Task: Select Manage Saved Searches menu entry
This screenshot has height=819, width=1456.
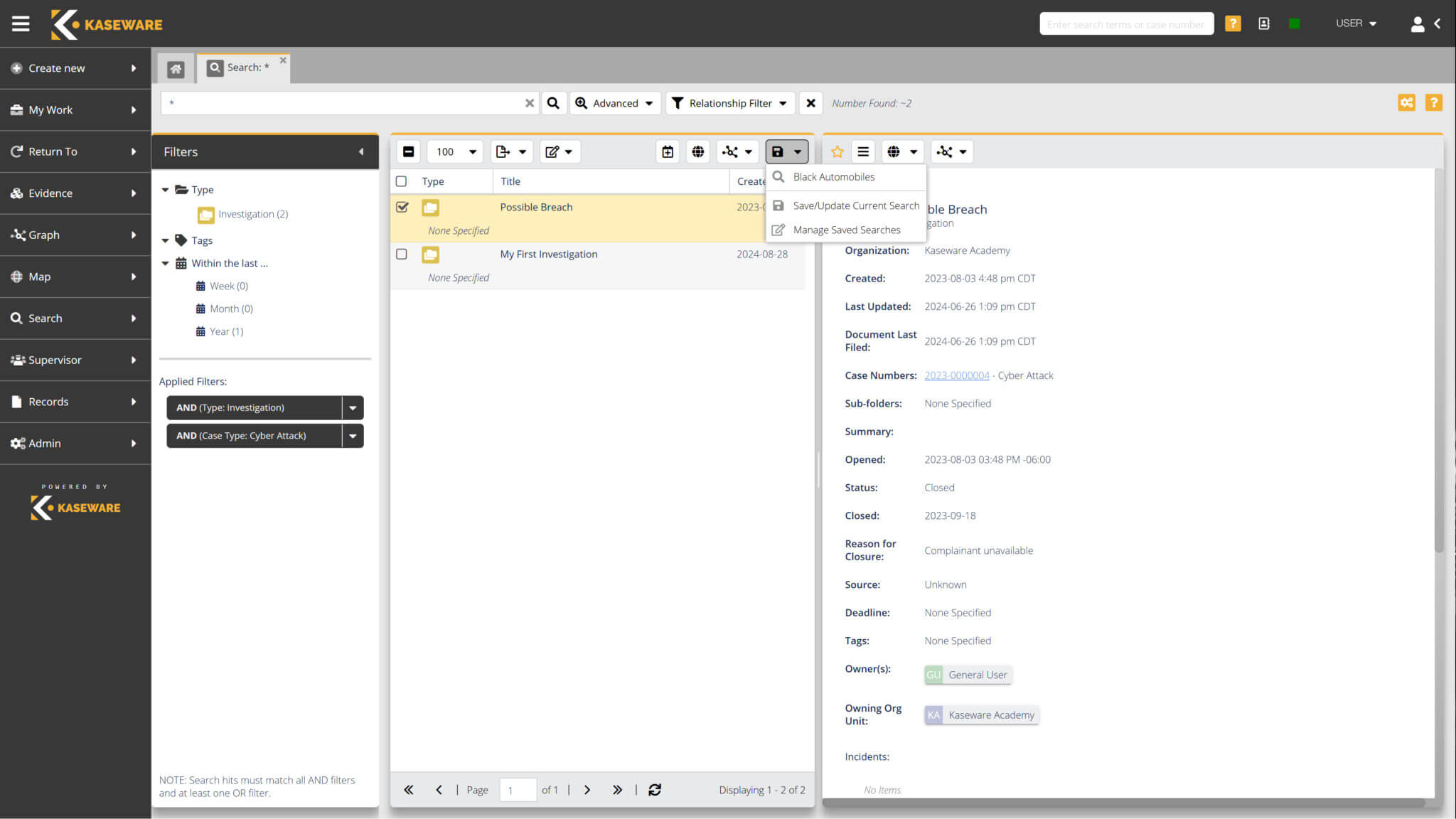Action: tap(846, 229)
